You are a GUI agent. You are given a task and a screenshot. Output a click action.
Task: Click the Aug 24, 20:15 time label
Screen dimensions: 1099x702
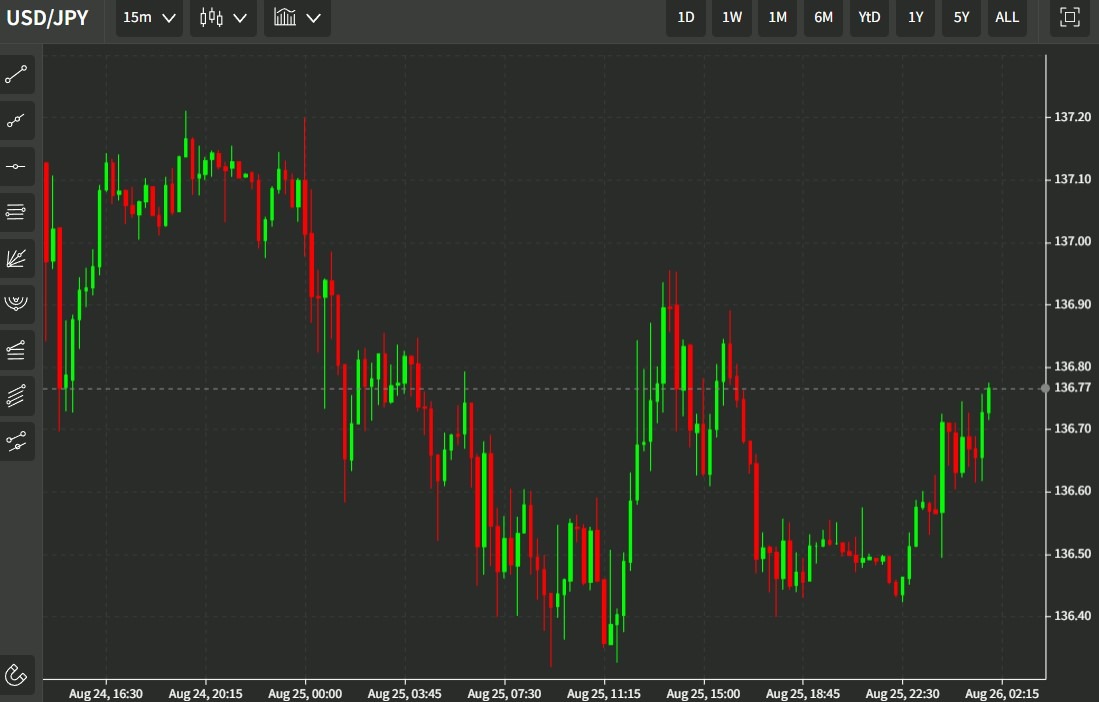click(x=205, y=694)
